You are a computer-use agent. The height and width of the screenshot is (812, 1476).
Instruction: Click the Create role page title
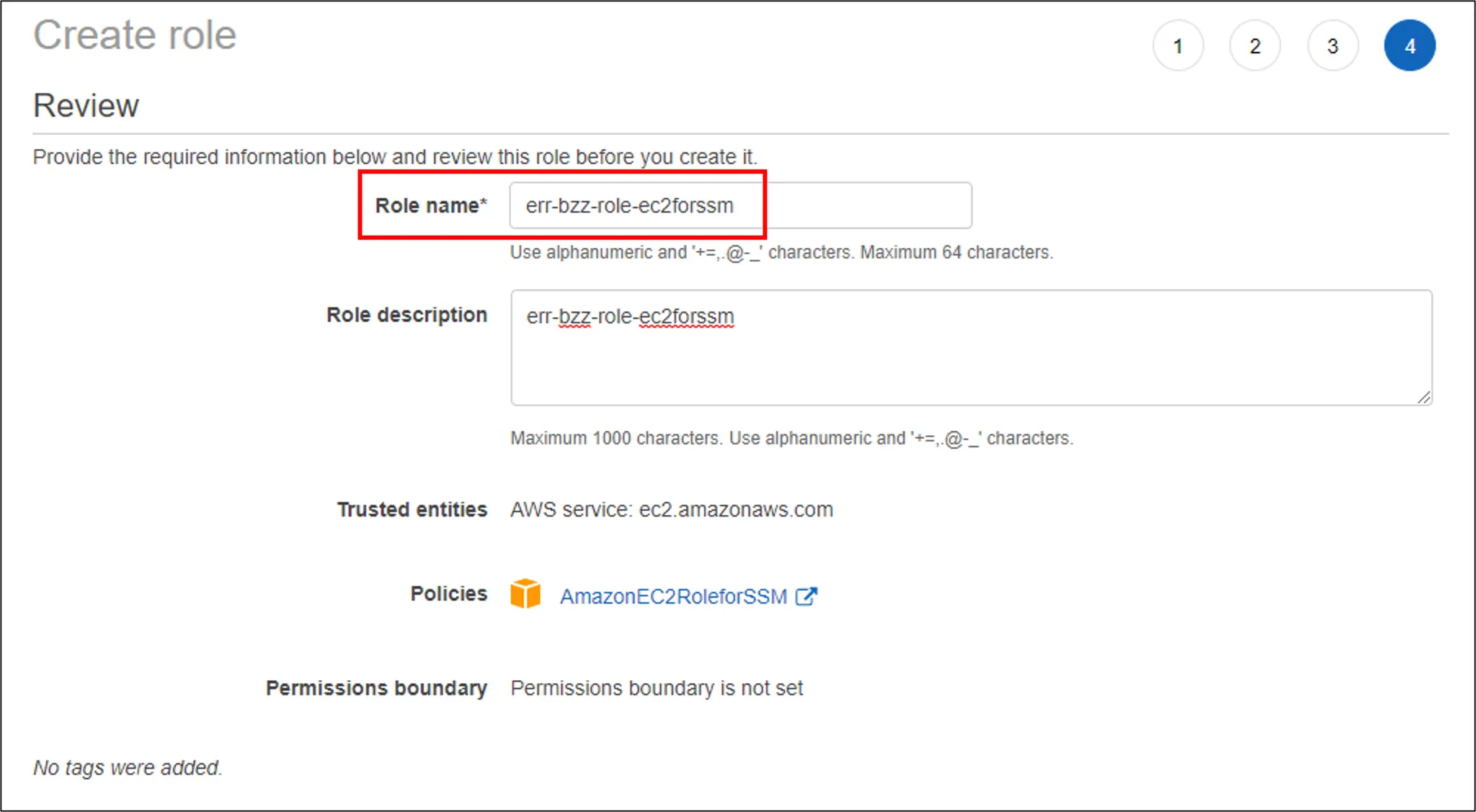pyautogui.click(x=135, y=35)
